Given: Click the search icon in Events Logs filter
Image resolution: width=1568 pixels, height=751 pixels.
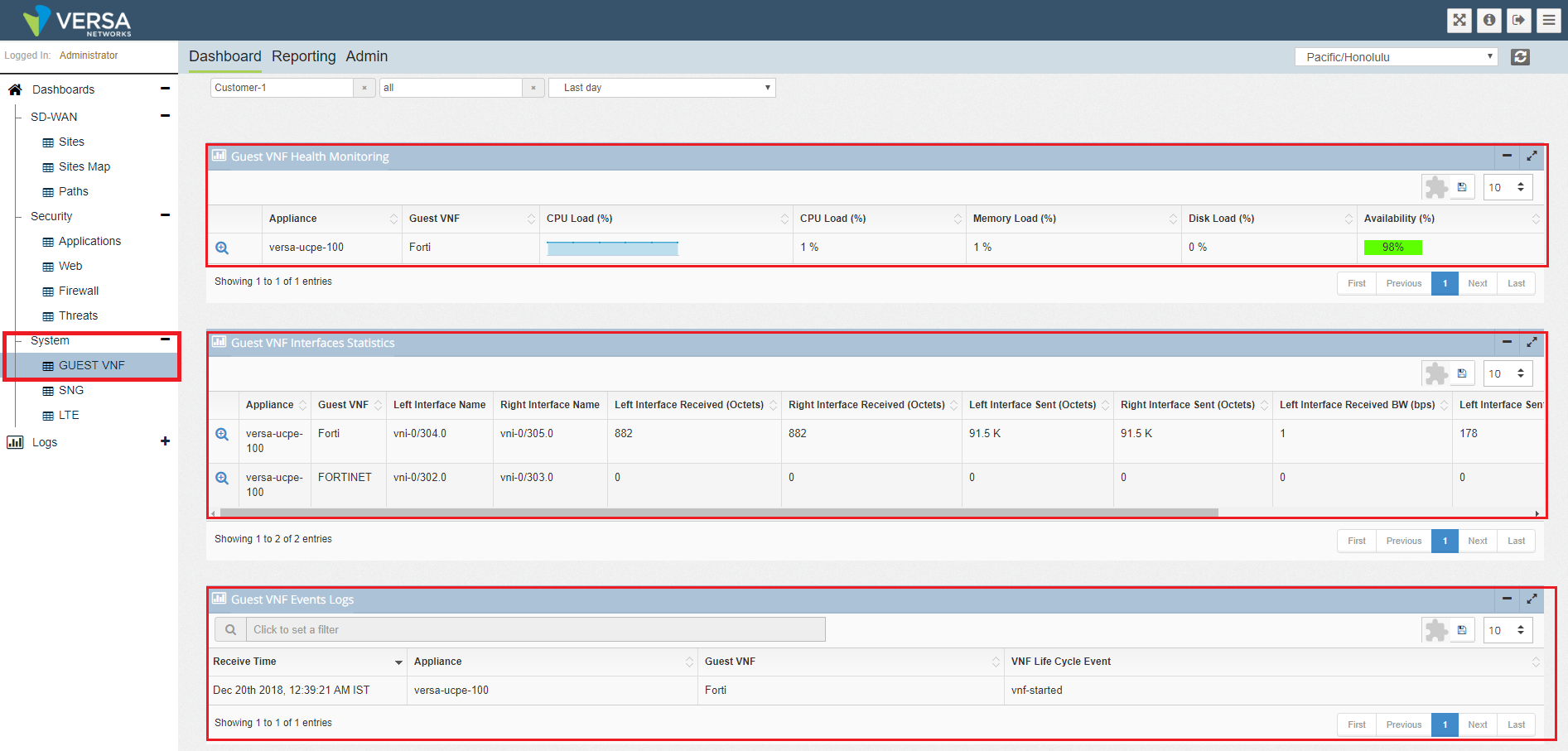Looking at the screenshot, I should pos(230,629).
